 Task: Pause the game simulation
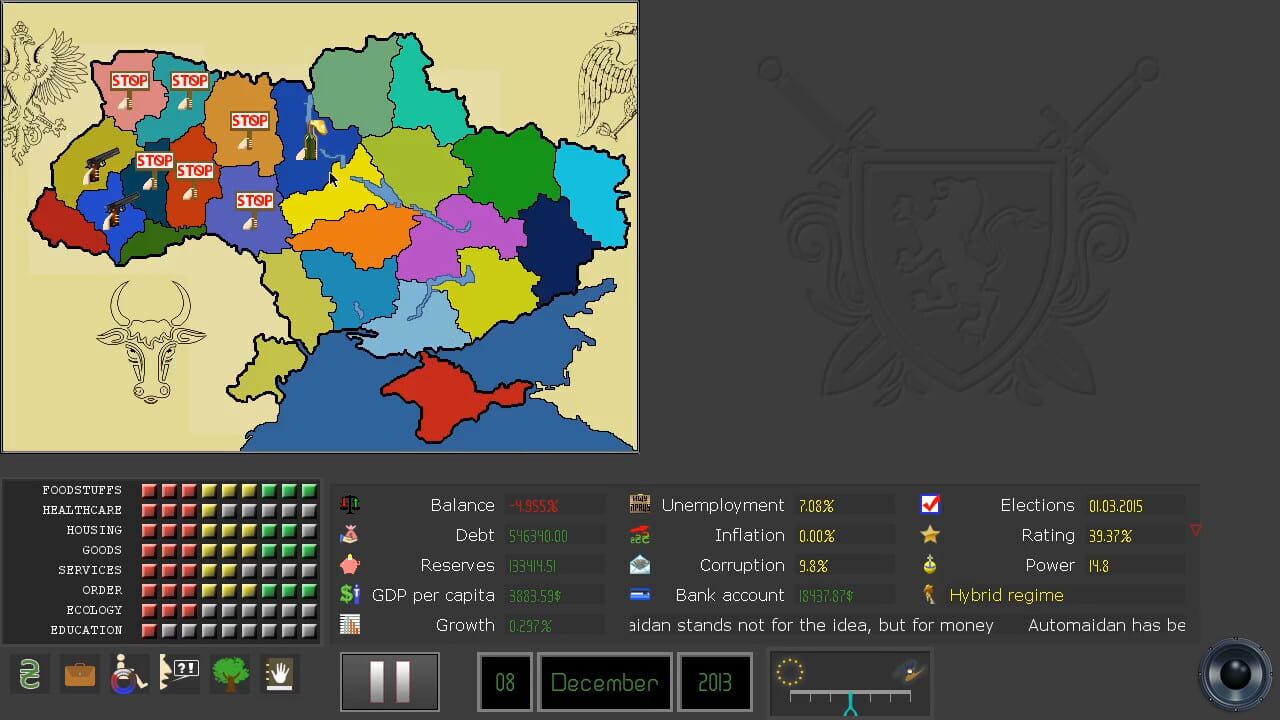coord(390,682)
